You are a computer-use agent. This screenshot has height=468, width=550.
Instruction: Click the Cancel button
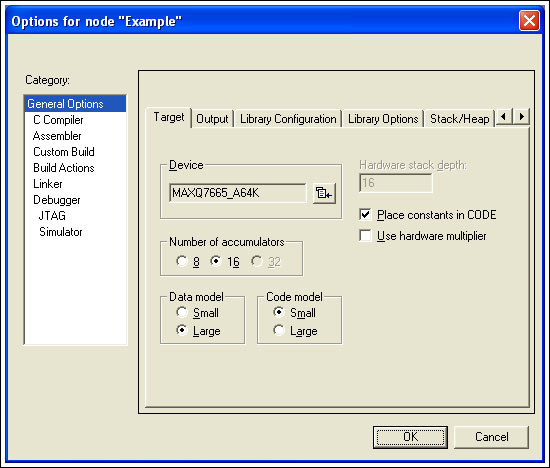click(x=491, y=437)
